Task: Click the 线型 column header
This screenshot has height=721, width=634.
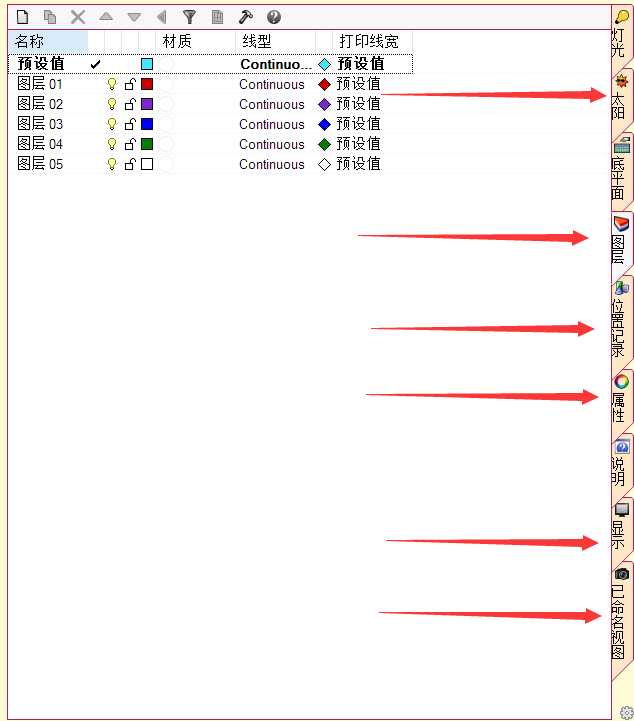Action: pos(275,41)
